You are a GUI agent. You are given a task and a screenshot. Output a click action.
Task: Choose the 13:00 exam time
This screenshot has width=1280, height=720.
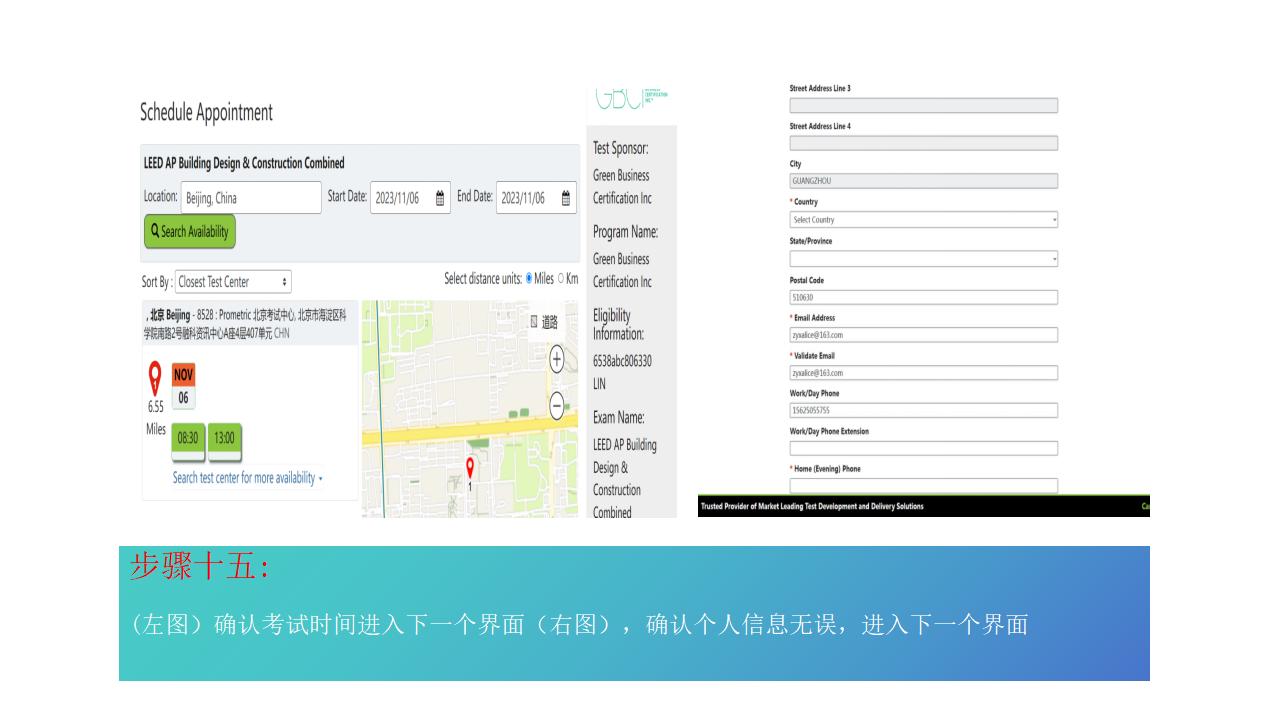(224, 438)
